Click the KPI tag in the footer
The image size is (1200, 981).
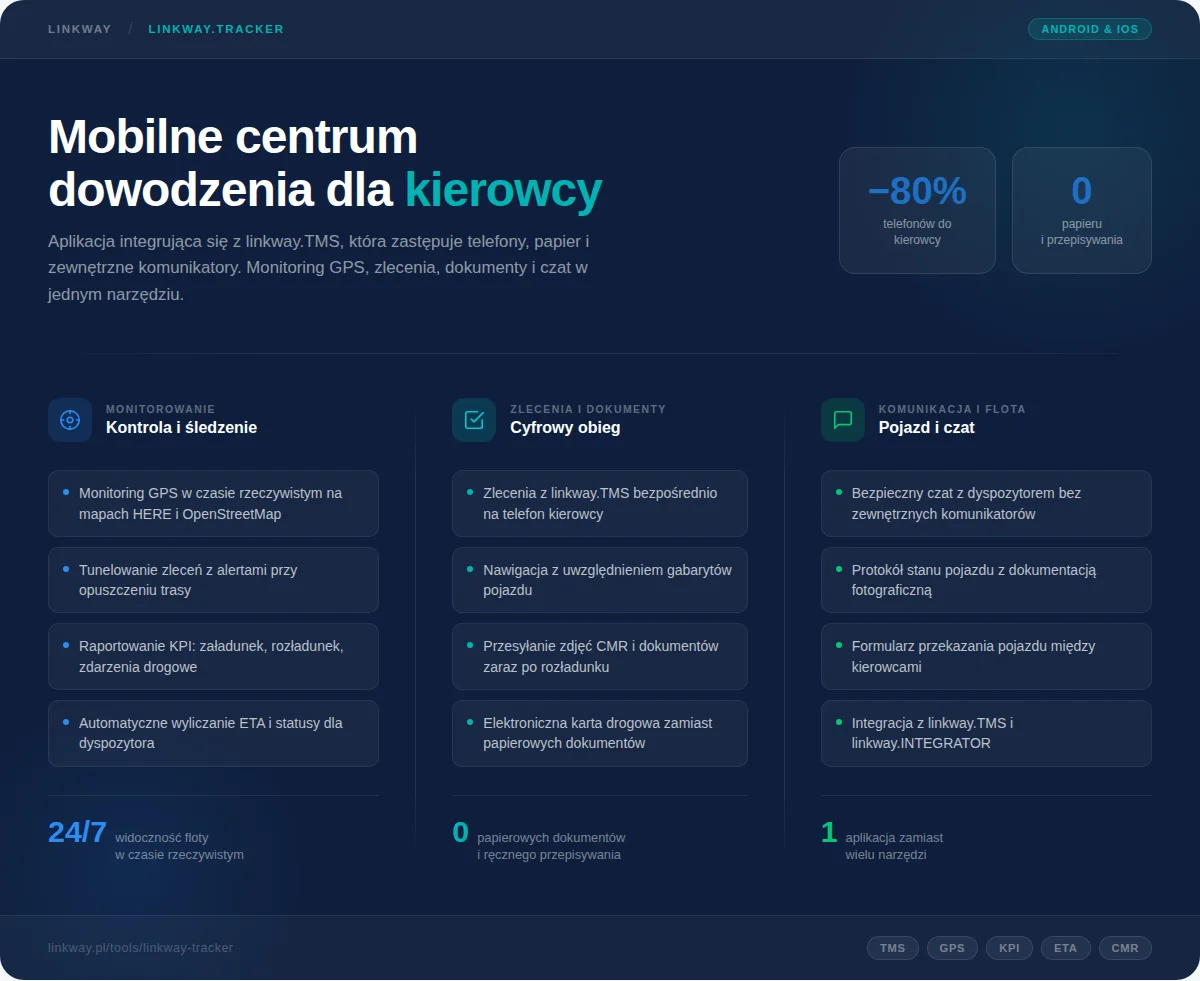tap(1009, 948)
